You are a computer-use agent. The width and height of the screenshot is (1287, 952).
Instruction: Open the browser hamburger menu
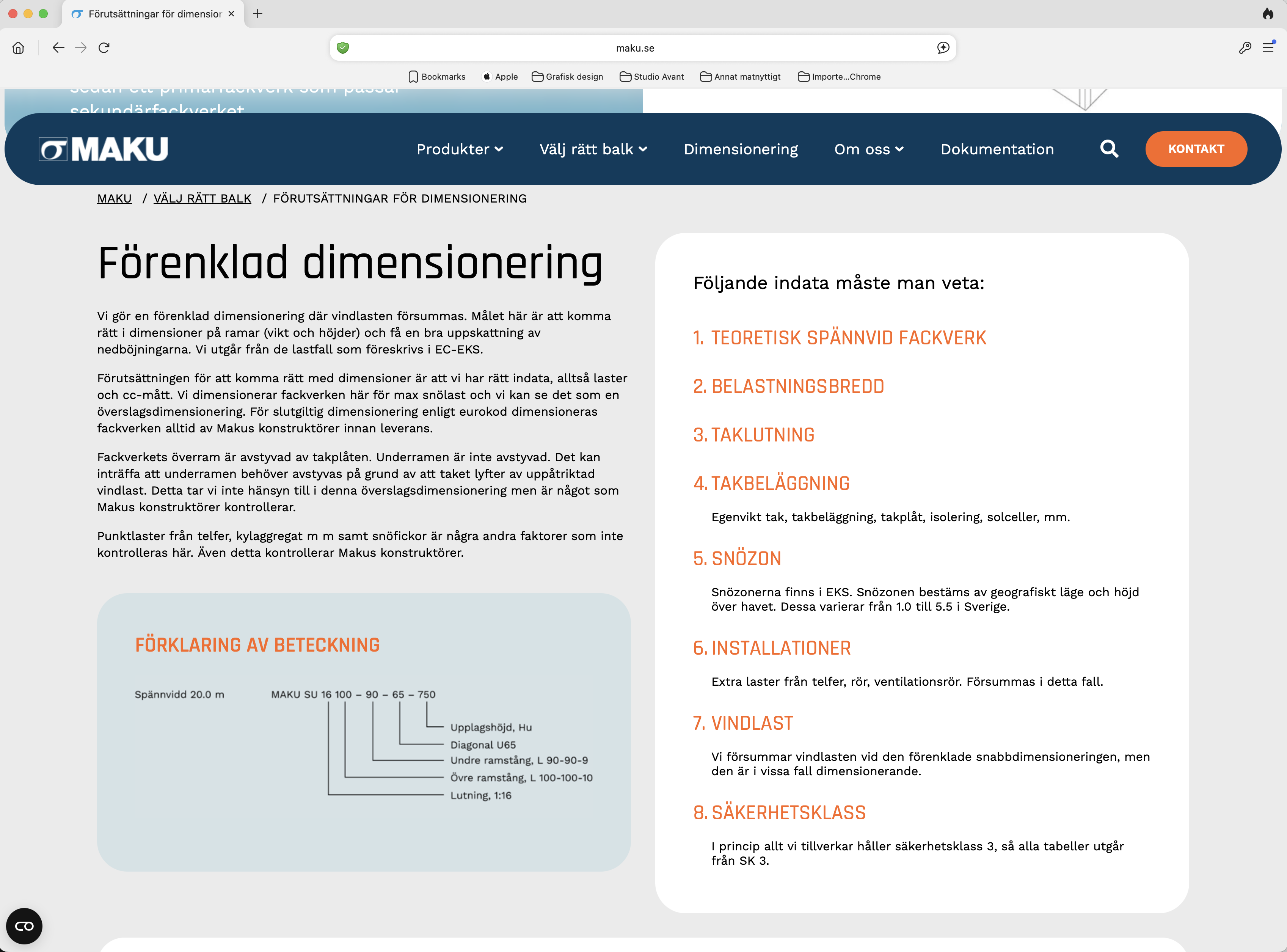pyautogui.click(x=1268, y=48)
